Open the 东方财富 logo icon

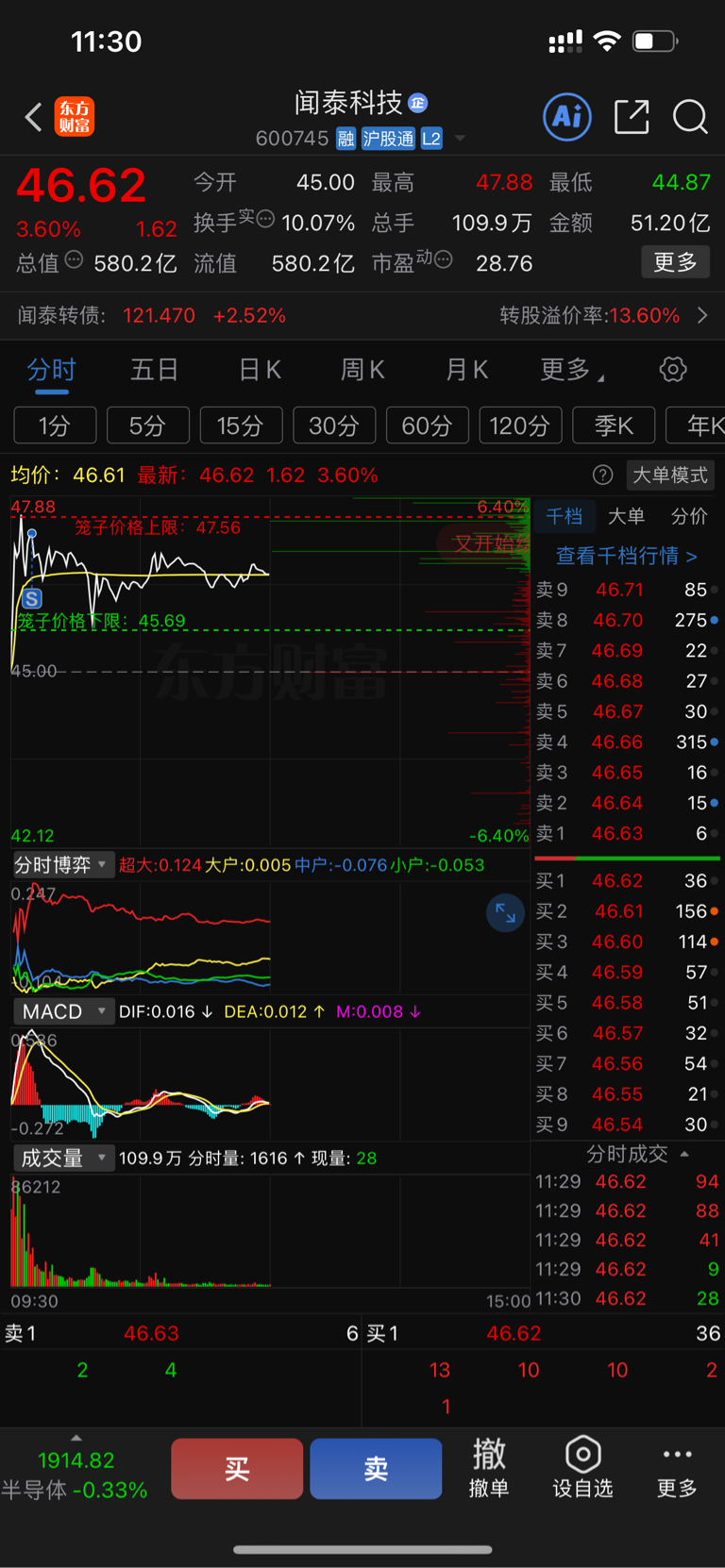tap(75, 117)
